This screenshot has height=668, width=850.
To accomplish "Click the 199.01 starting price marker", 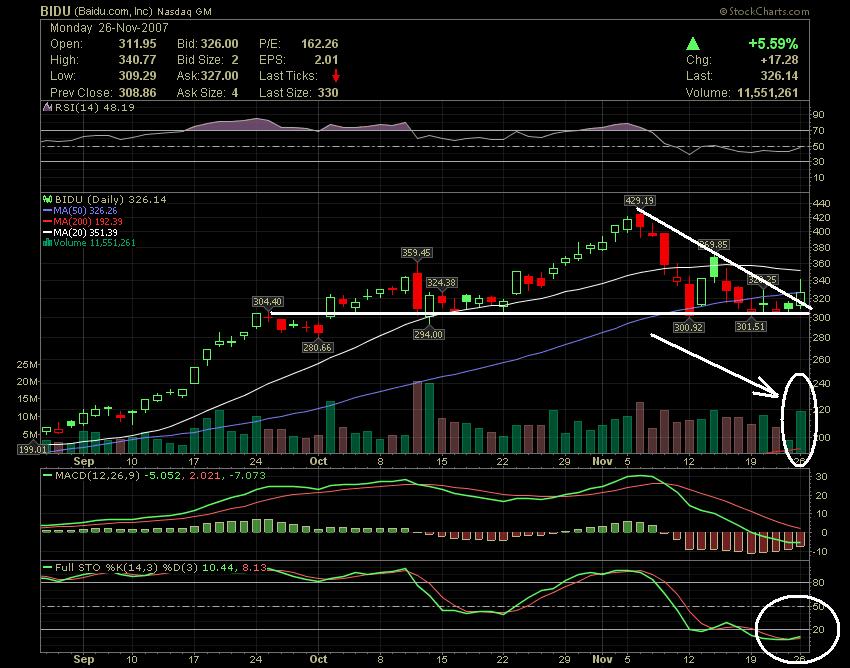I will point(33,449).
